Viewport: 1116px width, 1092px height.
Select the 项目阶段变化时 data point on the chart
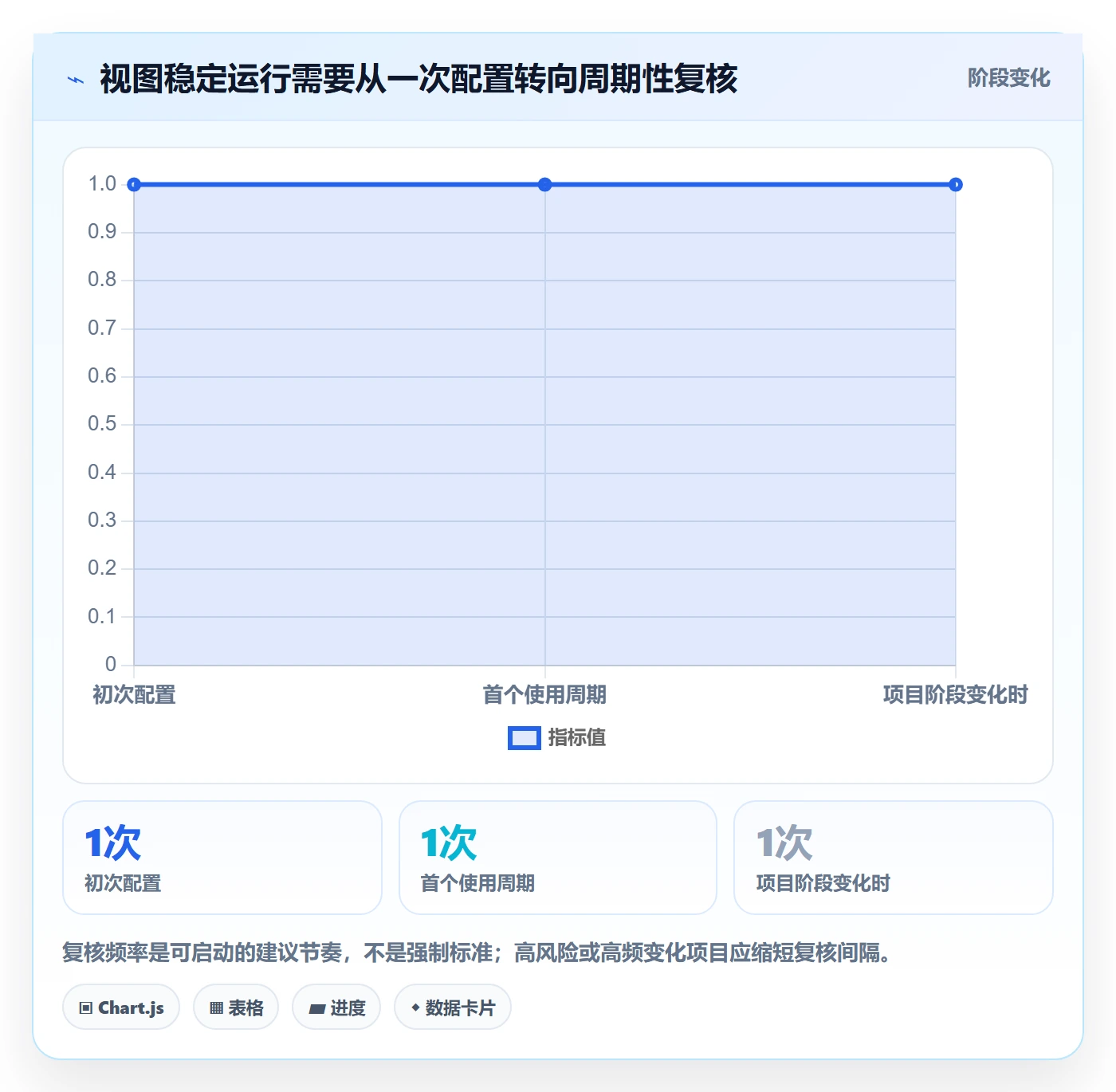tap(956, 185)
